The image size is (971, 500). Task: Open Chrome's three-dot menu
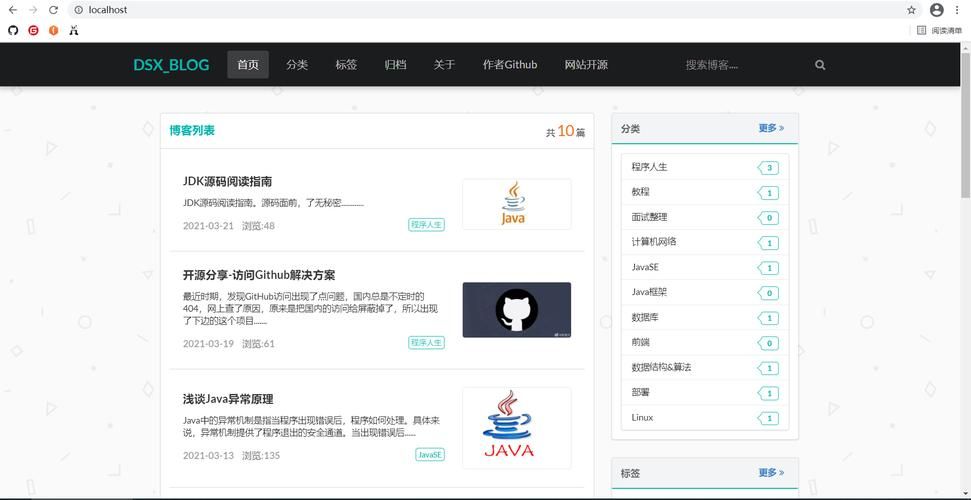(x=958, y=10)
